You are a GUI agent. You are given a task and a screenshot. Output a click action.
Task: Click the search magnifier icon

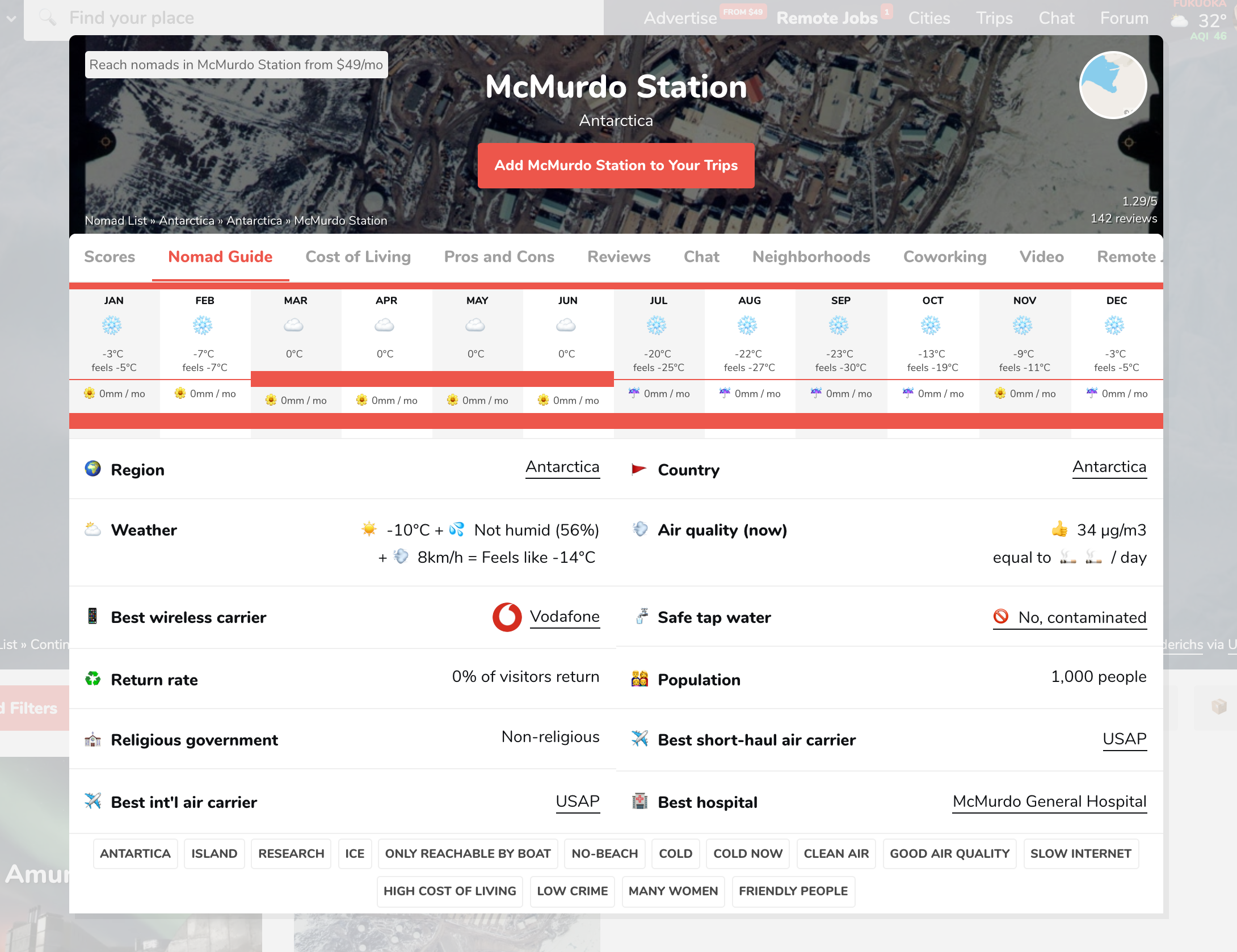[x=48, y=18]
